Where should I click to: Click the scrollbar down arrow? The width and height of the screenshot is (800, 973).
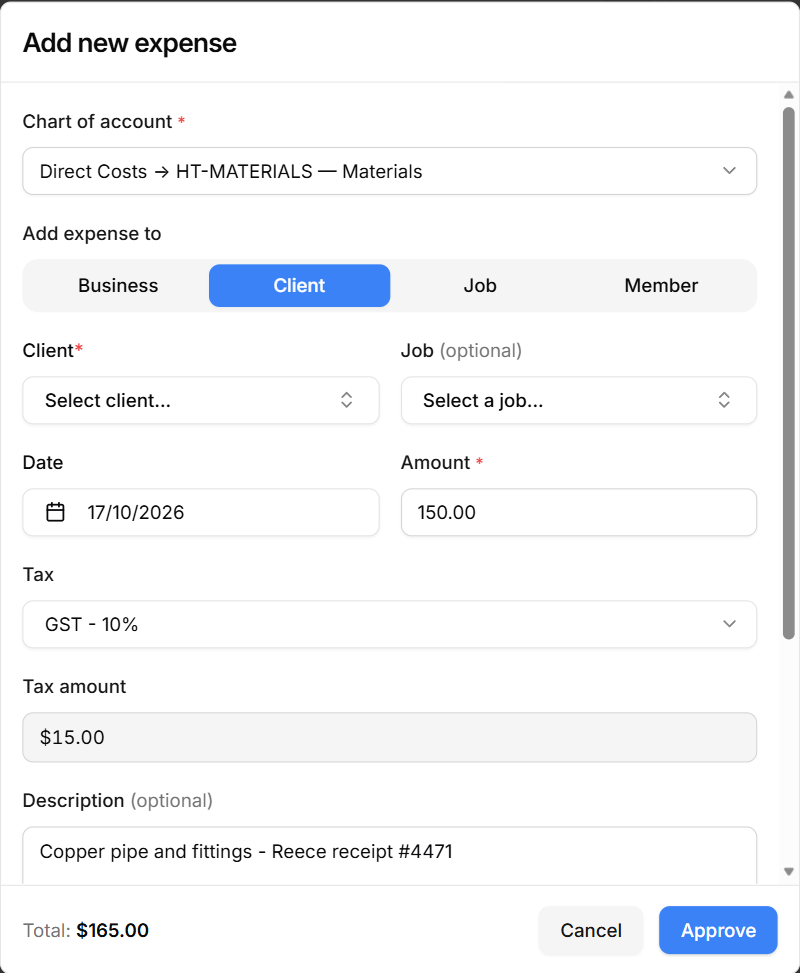[789, 871]
